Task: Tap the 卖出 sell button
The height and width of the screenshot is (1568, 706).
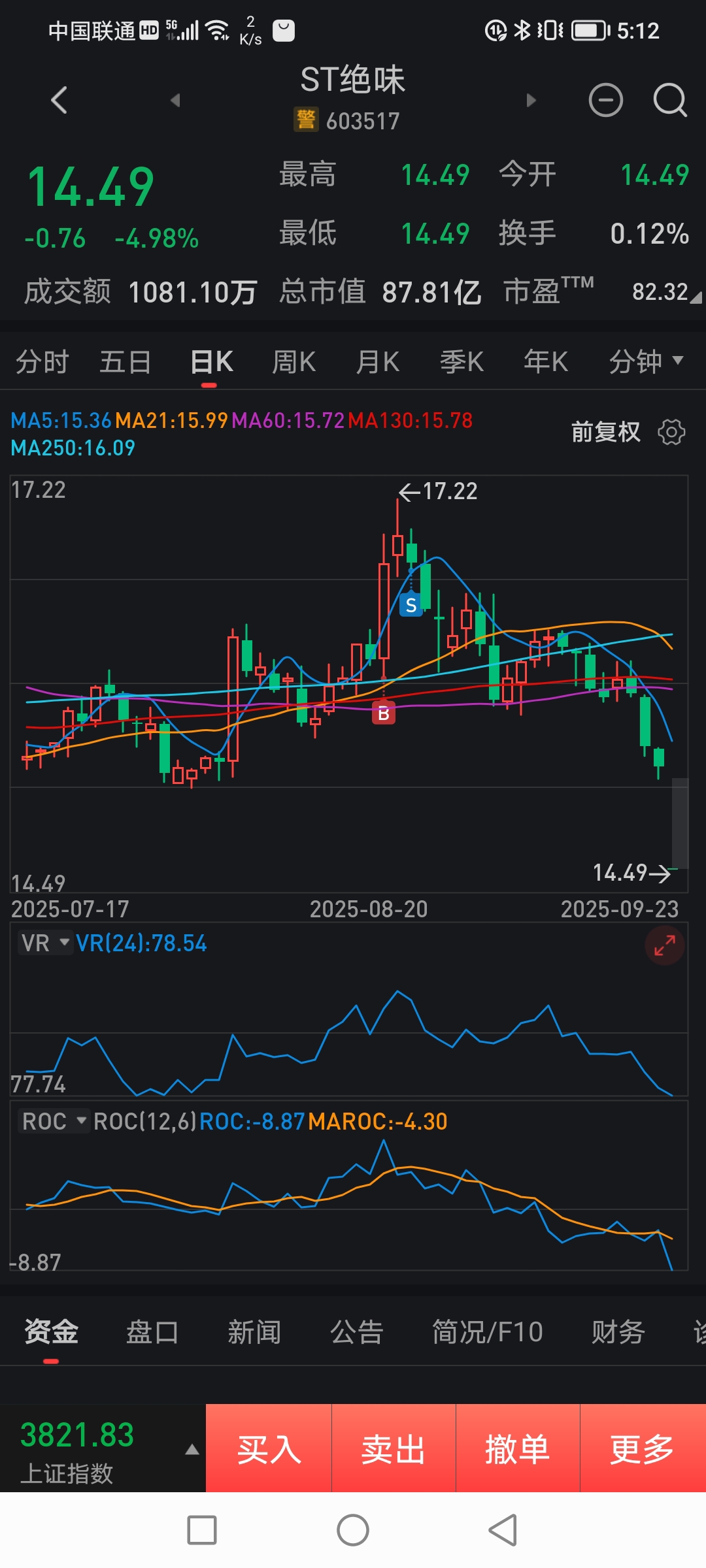Action: (x=394, y=1448)
